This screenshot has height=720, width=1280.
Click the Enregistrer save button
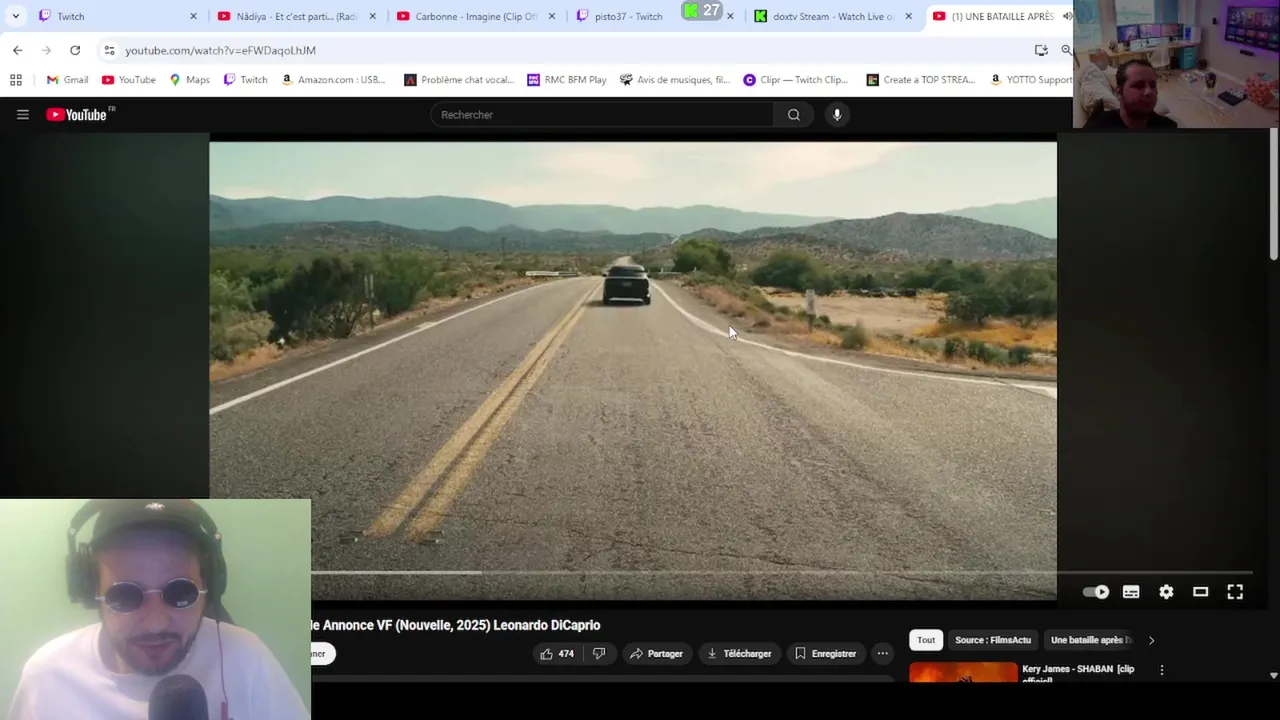click(825, 654)
